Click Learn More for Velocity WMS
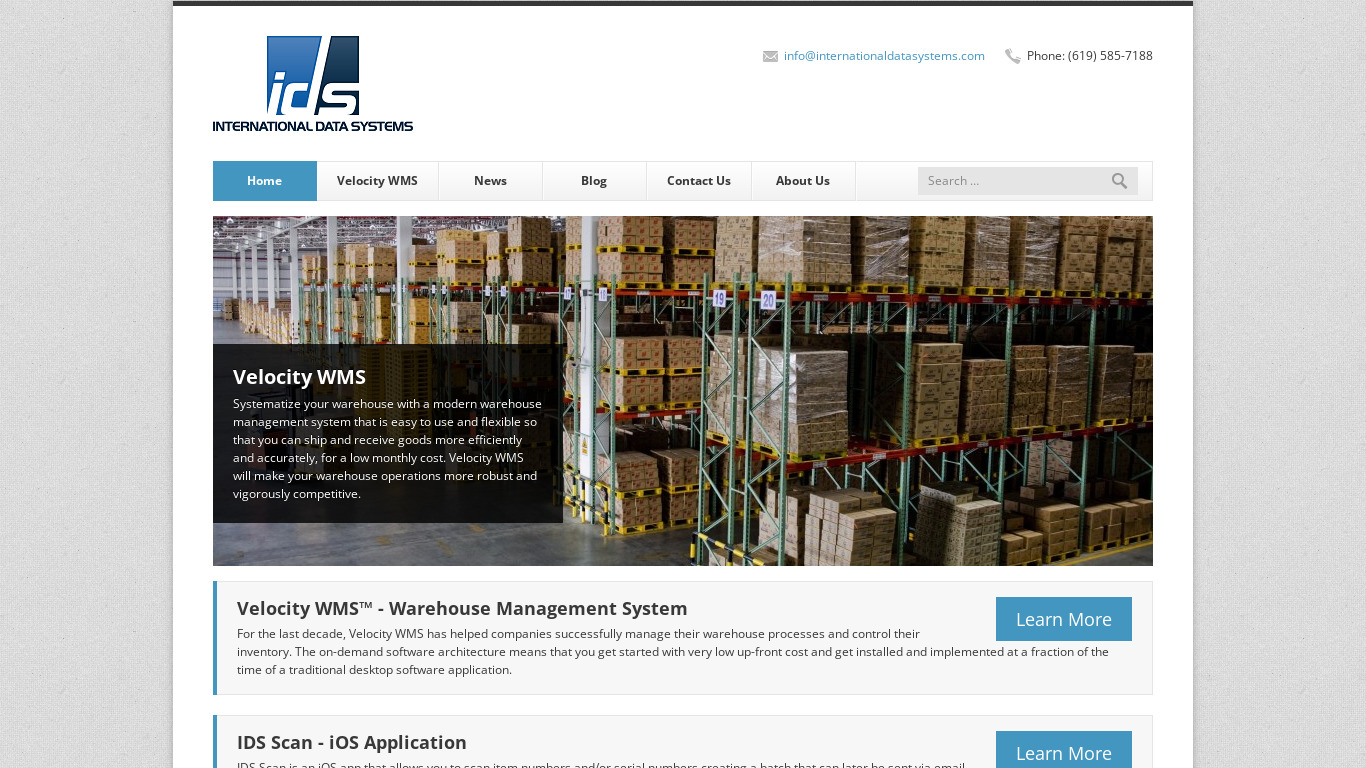The height and width of the screenshot is (768, 1366). [1064, 619]
